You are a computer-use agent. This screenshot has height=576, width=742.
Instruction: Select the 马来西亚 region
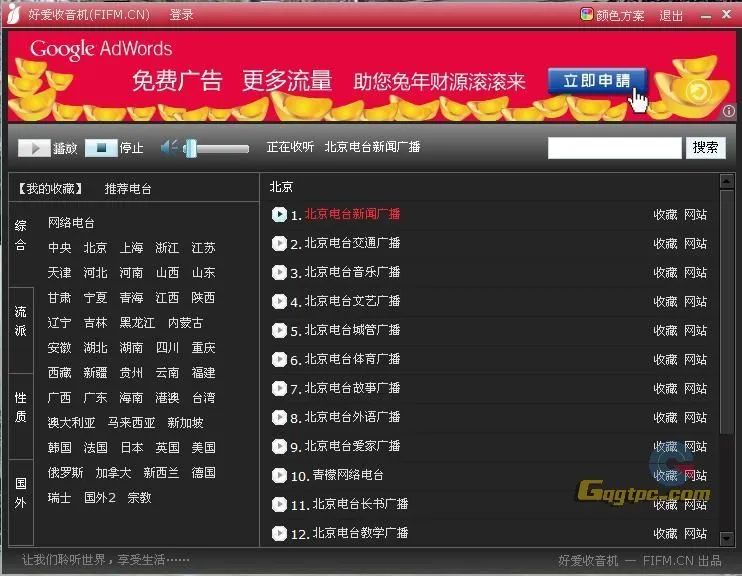(131, 423)
